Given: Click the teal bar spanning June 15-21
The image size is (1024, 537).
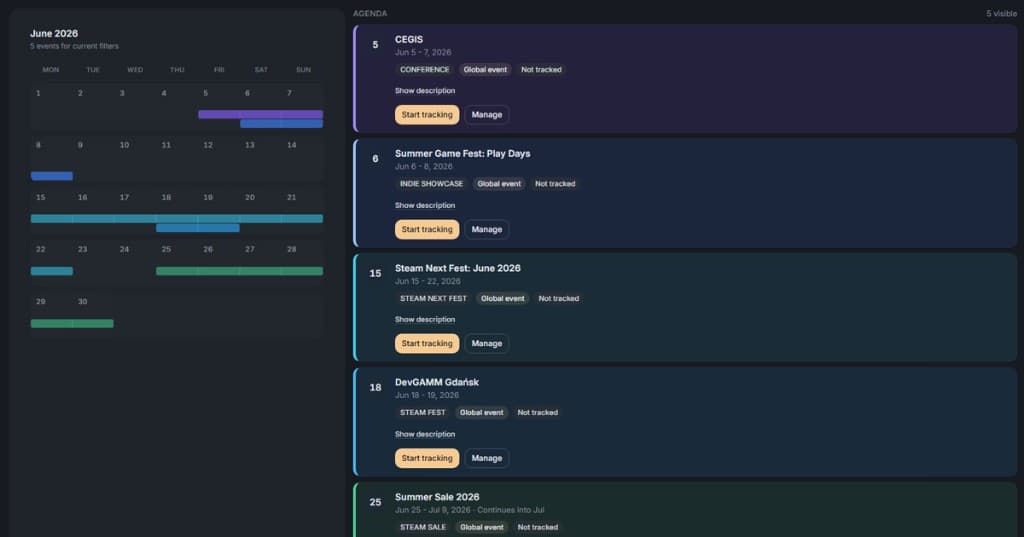Looking at the screenshot, I should click(176, 218).
